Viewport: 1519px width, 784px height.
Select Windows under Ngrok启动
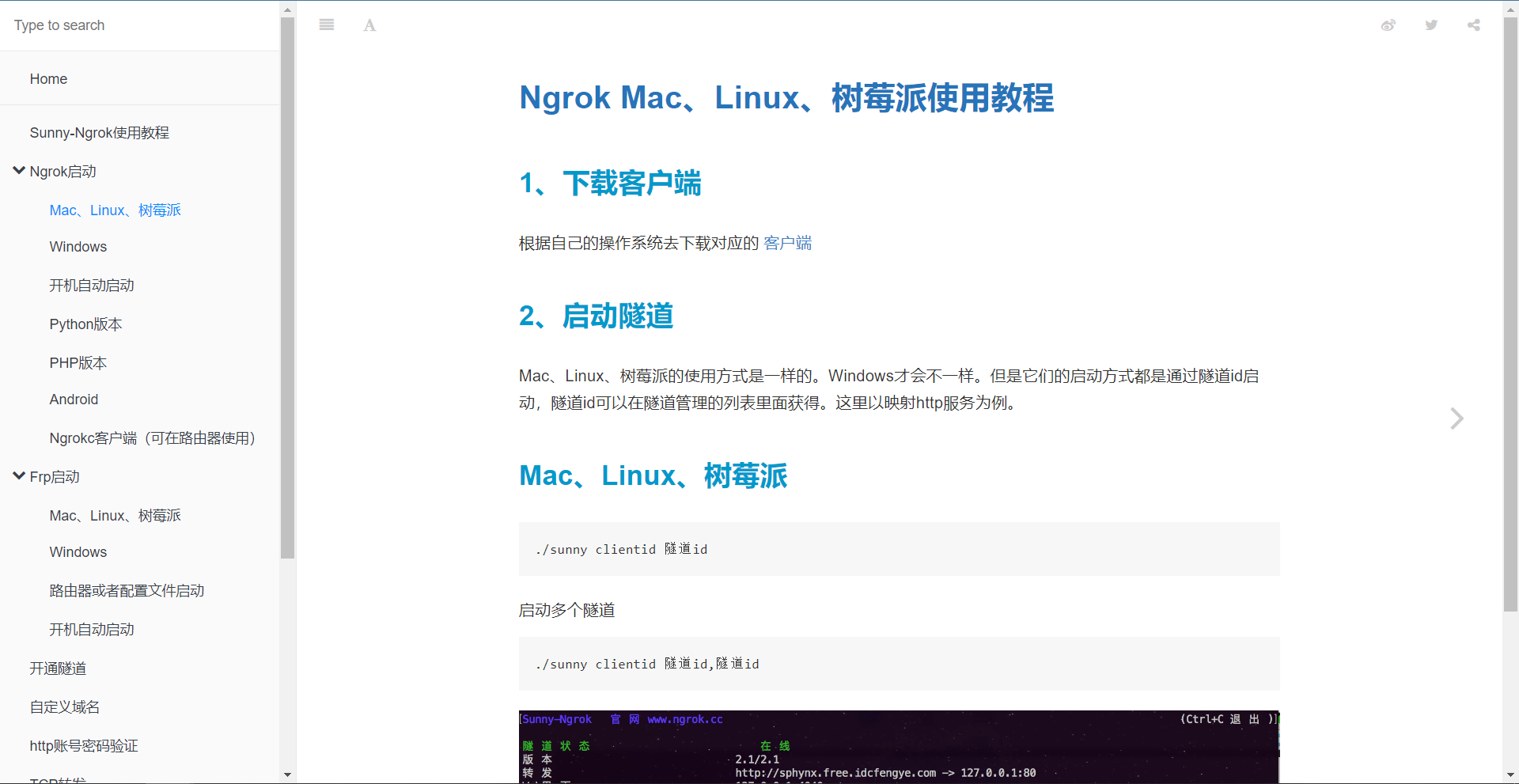78,247
